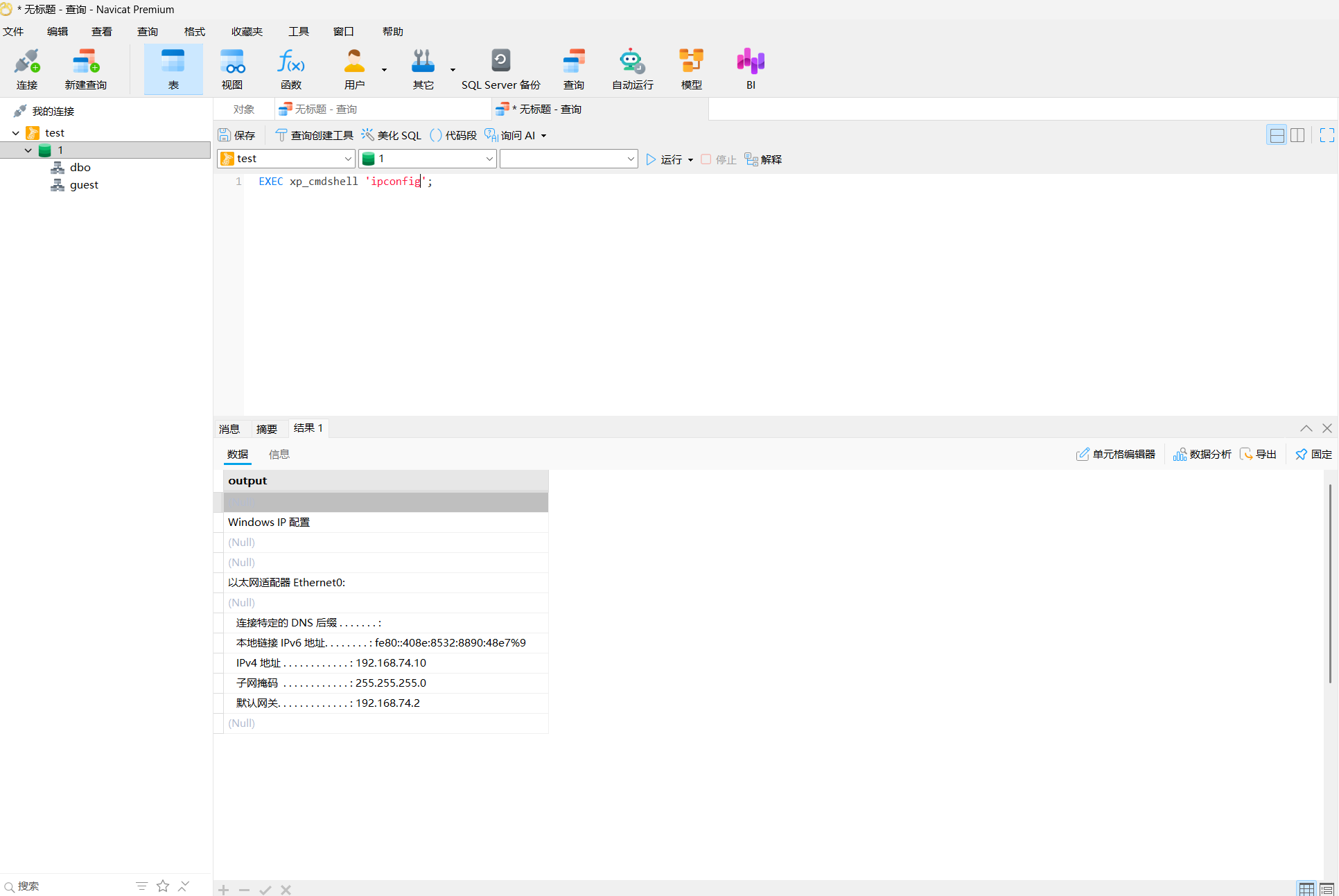This screenshot has width=1339, height=896.
Task: Create a new query
Action: pyautogui.click(x=85, y=69)
